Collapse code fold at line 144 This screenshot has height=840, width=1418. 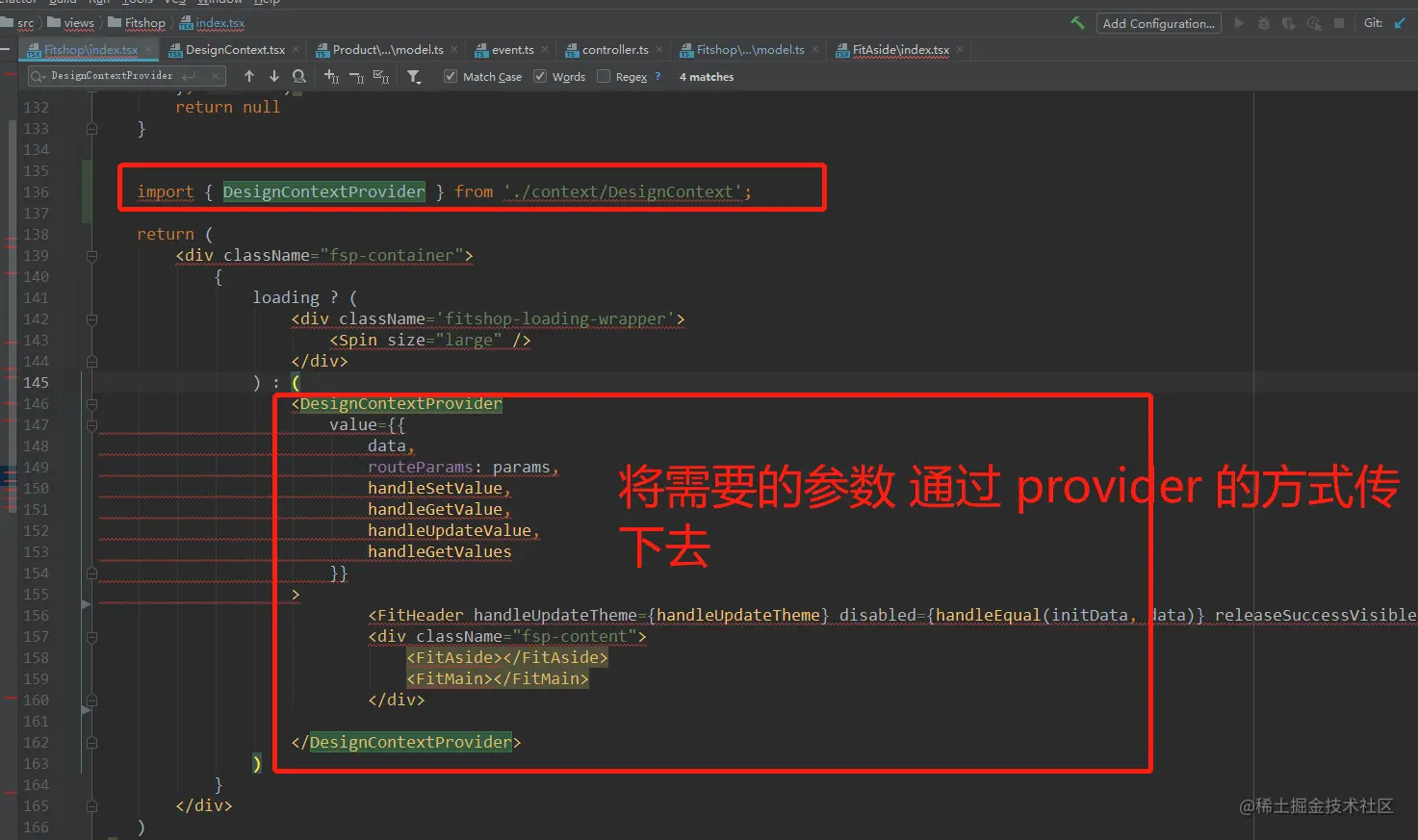click(91, 362)
